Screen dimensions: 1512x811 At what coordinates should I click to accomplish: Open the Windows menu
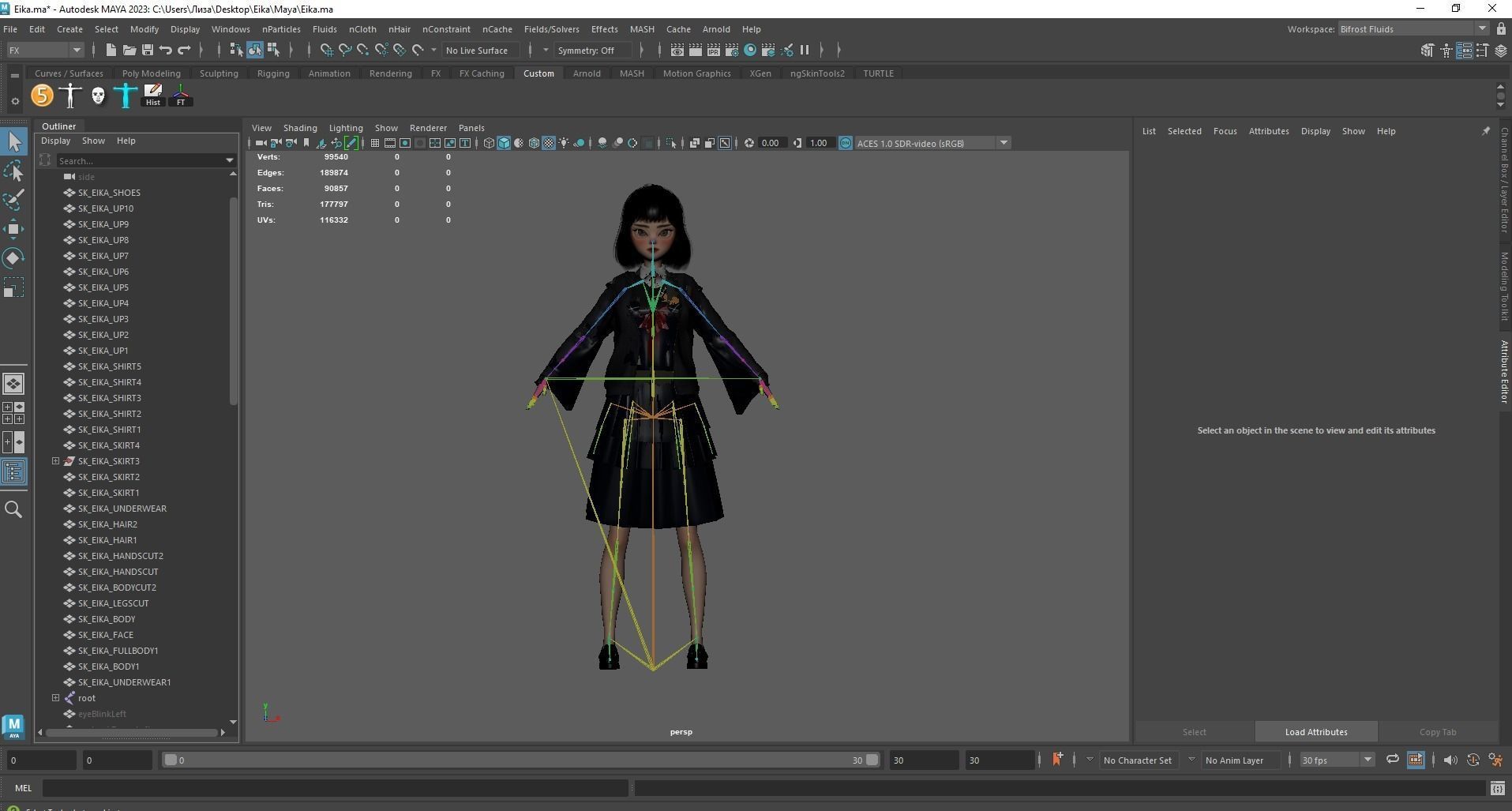231,28
